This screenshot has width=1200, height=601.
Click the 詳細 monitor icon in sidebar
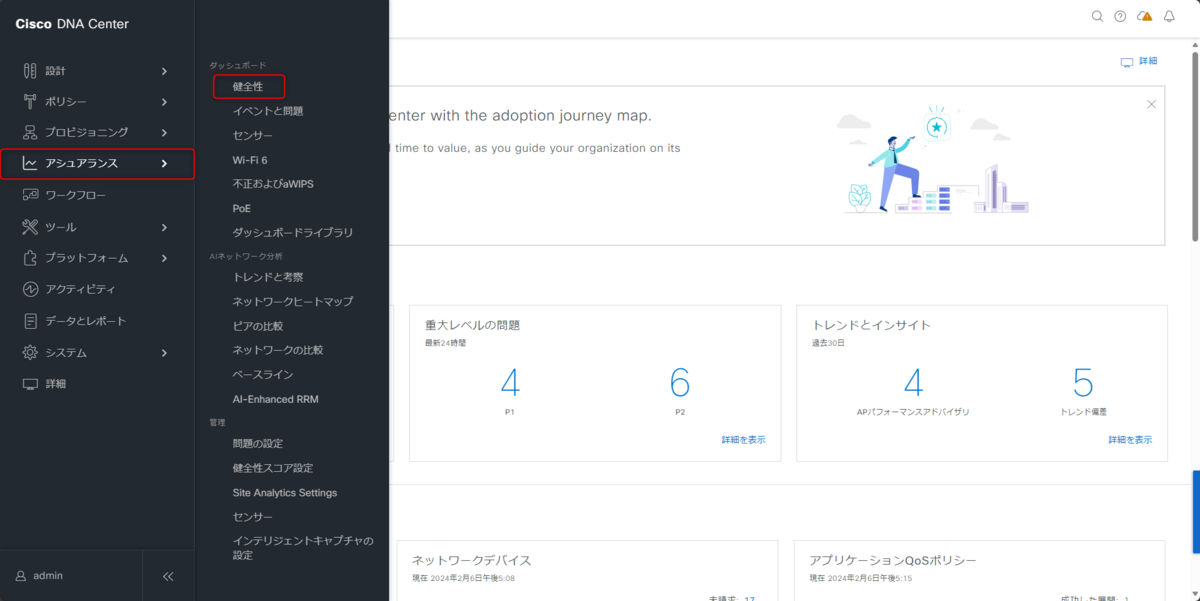point(30,384)
